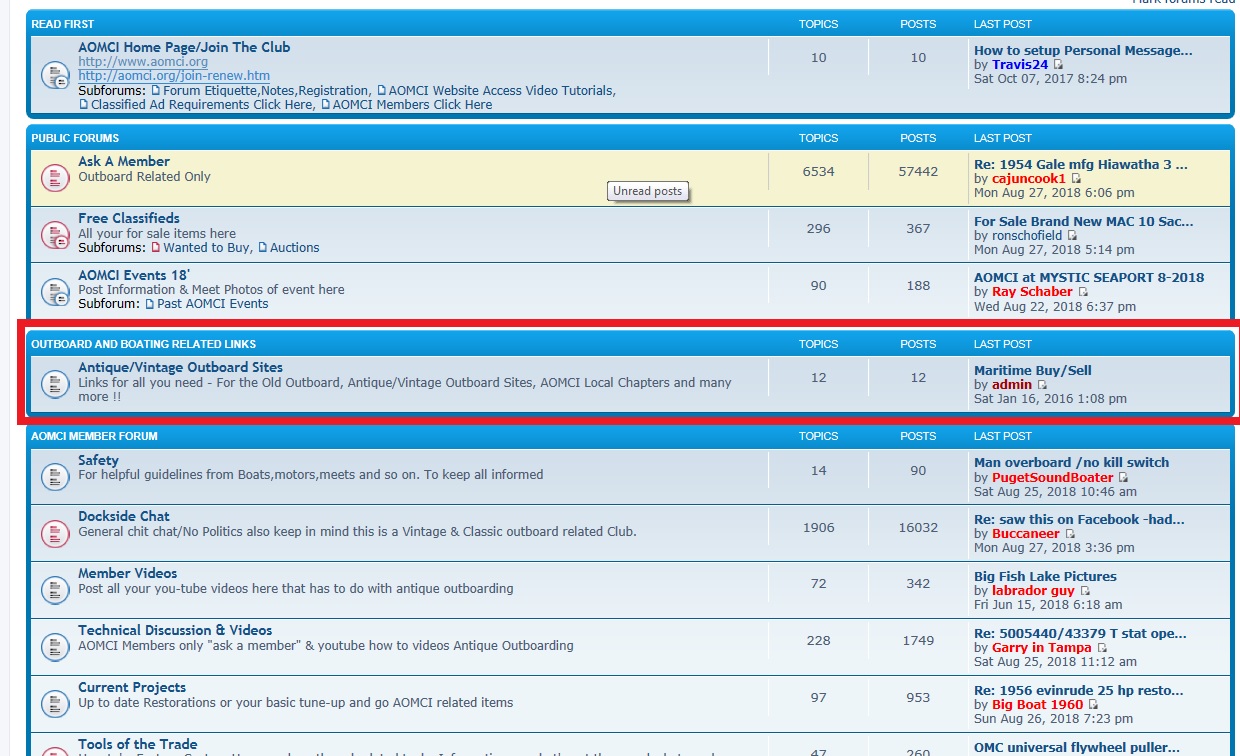View latest post icon next to Buccaneer
This screenshot has width=1240, height=756.
[x=1070, y=534]
